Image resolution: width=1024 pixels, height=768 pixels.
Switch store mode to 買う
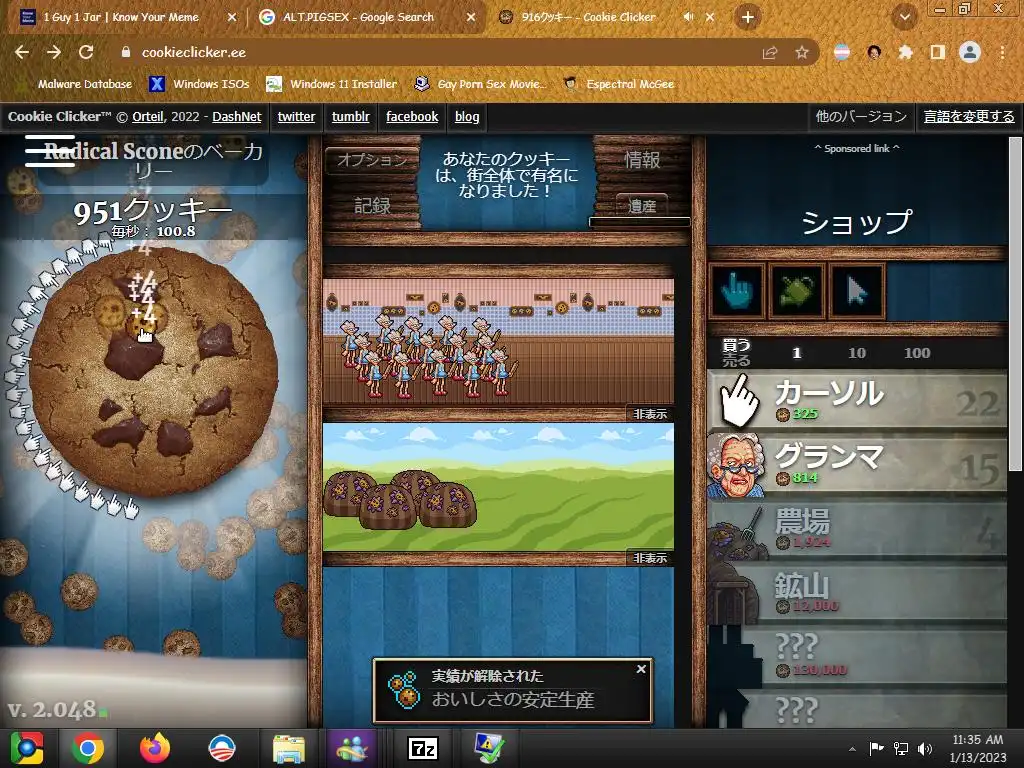click(x=736, y=345)
